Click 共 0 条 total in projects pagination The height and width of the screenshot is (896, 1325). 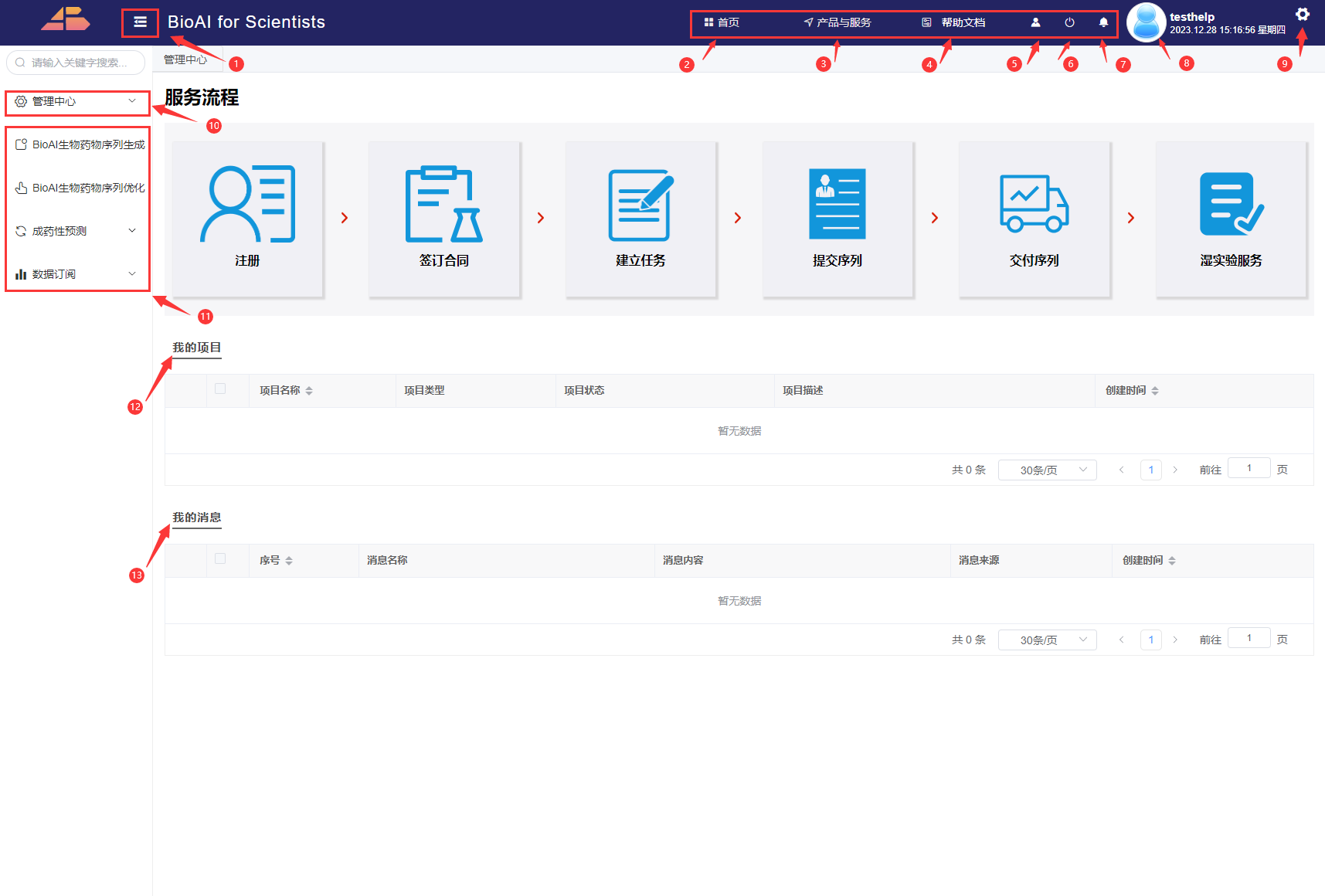pyautogui.click(x=969, y=470)
